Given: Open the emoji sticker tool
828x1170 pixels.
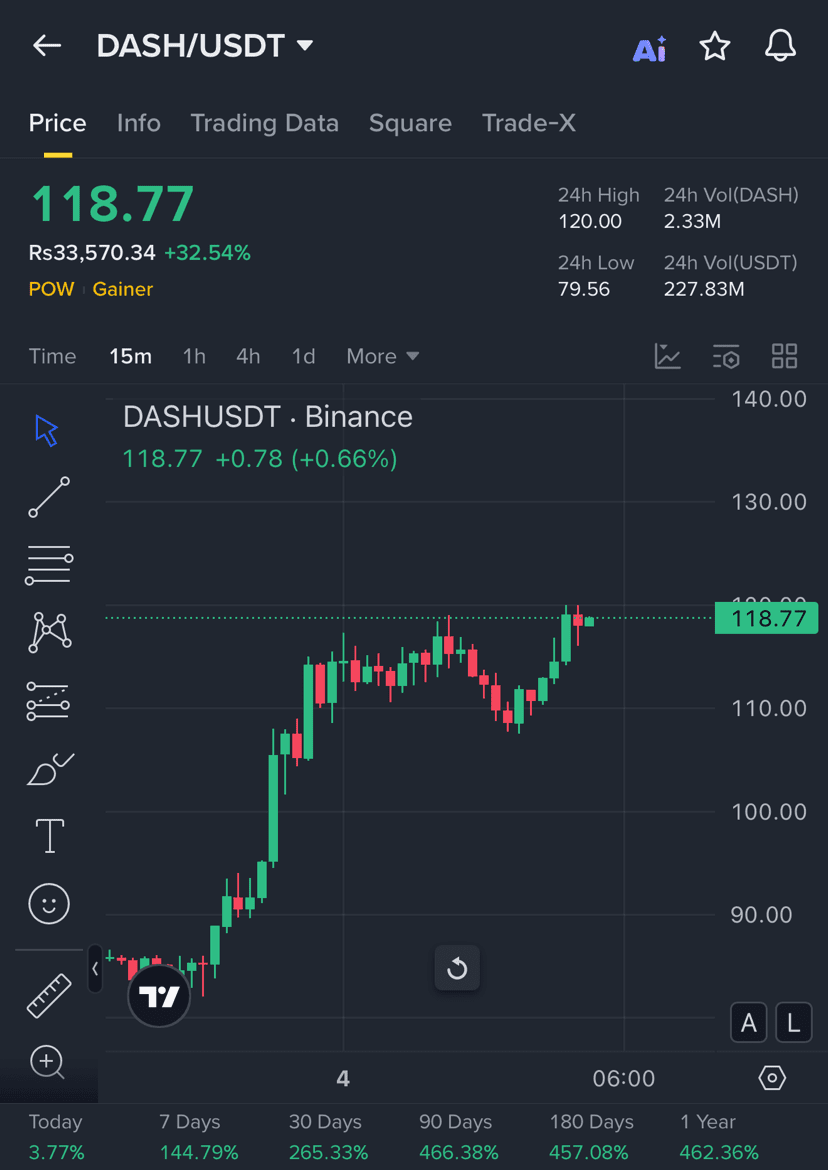Looking at the screenshot, I should [49, 904].
